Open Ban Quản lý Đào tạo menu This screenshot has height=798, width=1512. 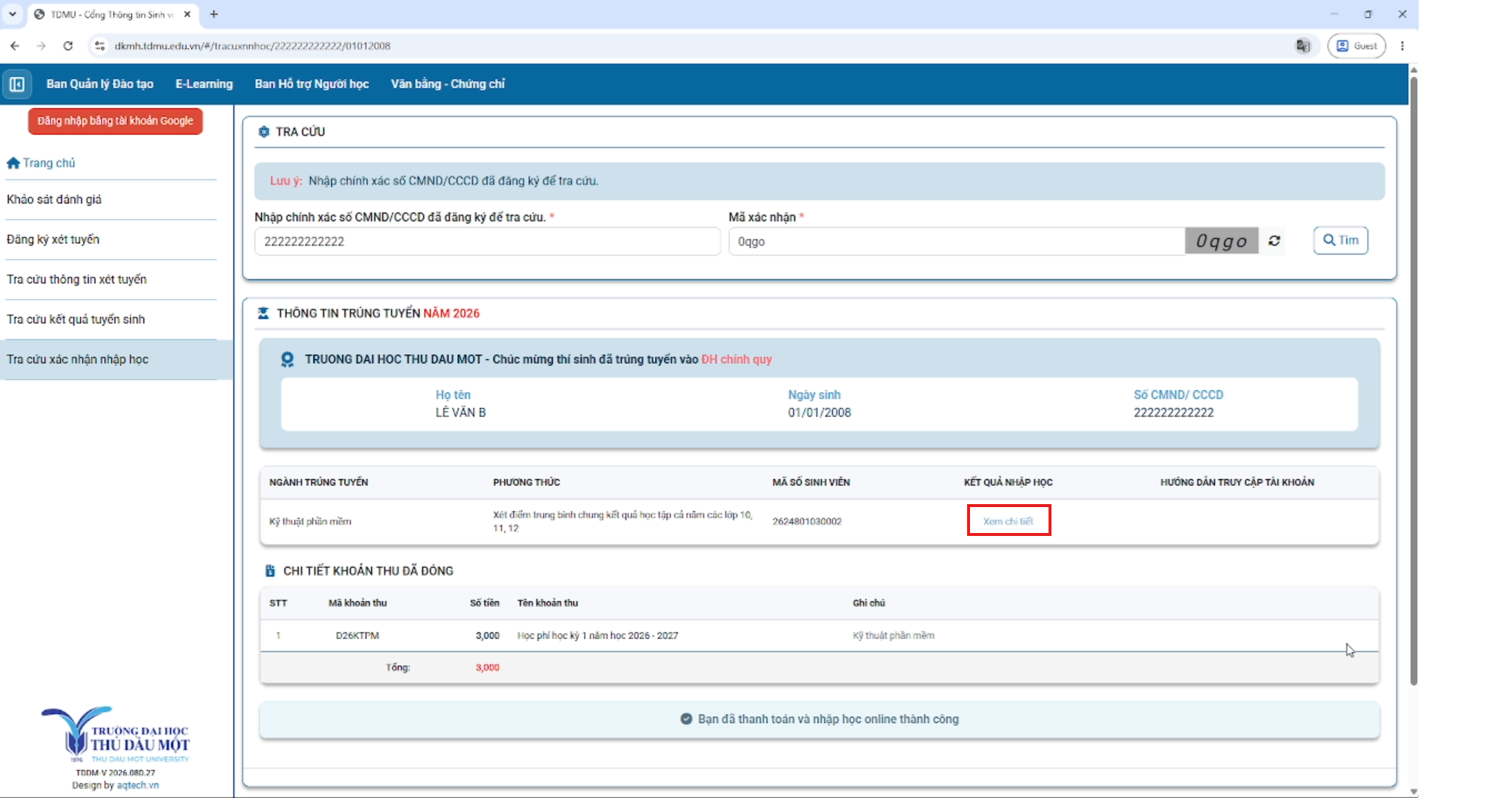point(100,84)
